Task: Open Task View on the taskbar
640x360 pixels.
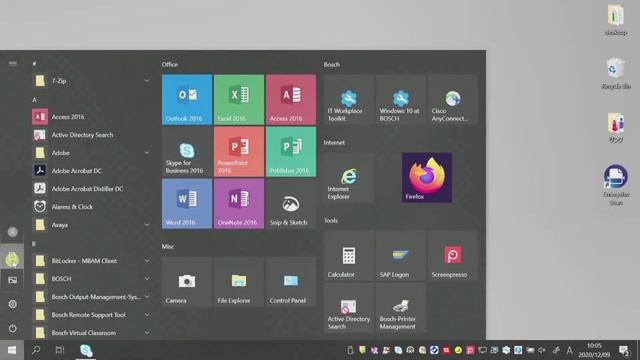Action: [60, 350]
